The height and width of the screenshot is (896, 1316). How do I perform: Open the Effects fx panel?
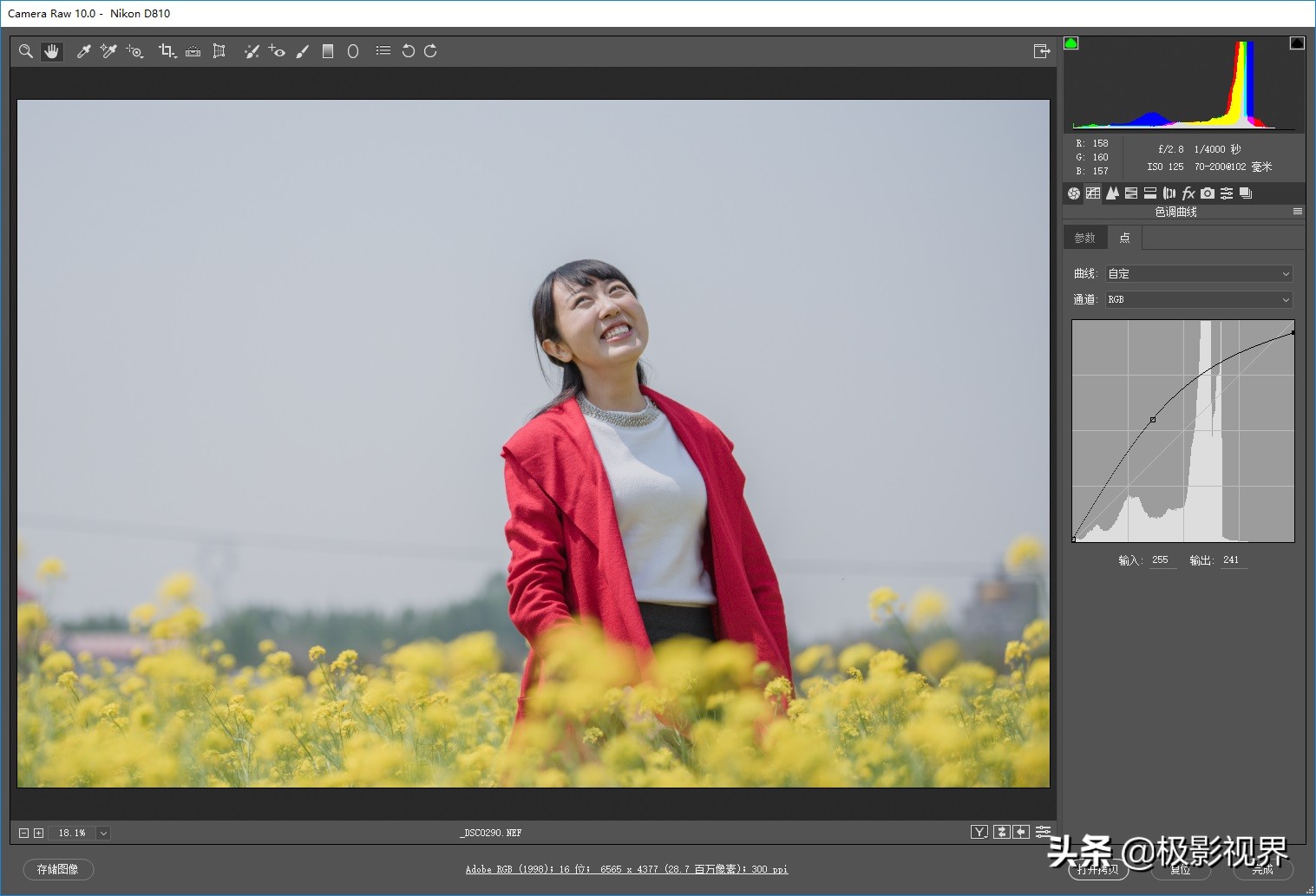(x=1188, y=193)
